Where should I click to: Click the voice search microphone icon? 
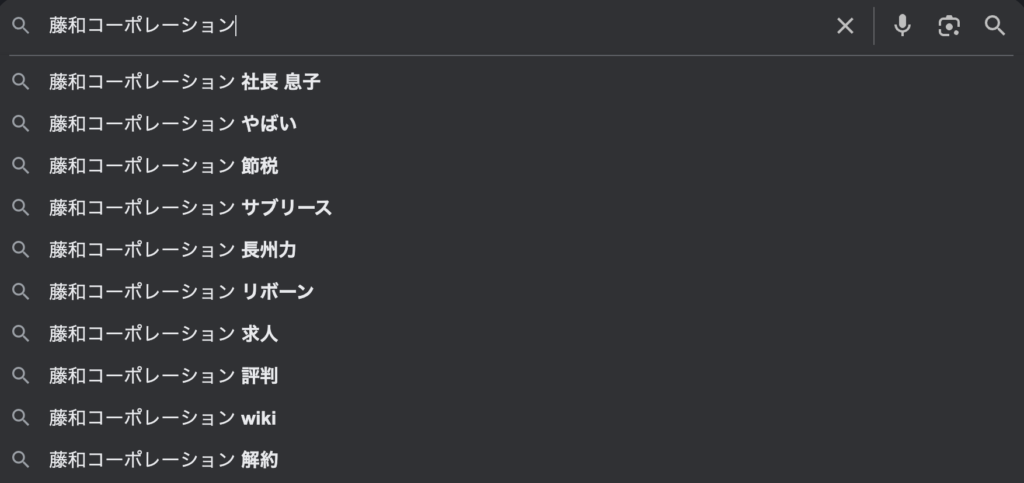click(x=902, y=26)
